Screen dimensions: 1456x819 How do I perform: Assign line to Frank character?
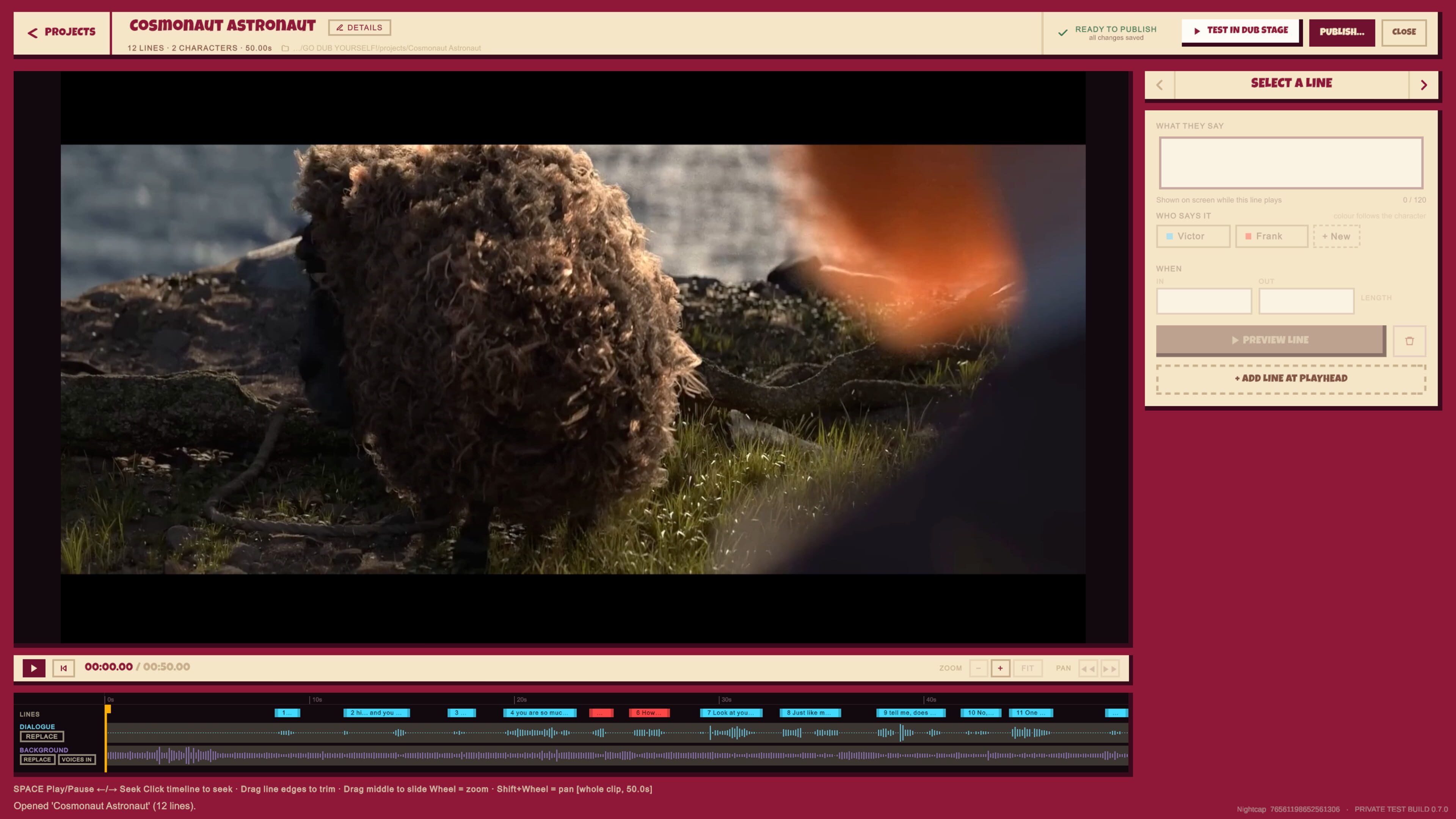pyautogui.click(x=1272, y=236)
